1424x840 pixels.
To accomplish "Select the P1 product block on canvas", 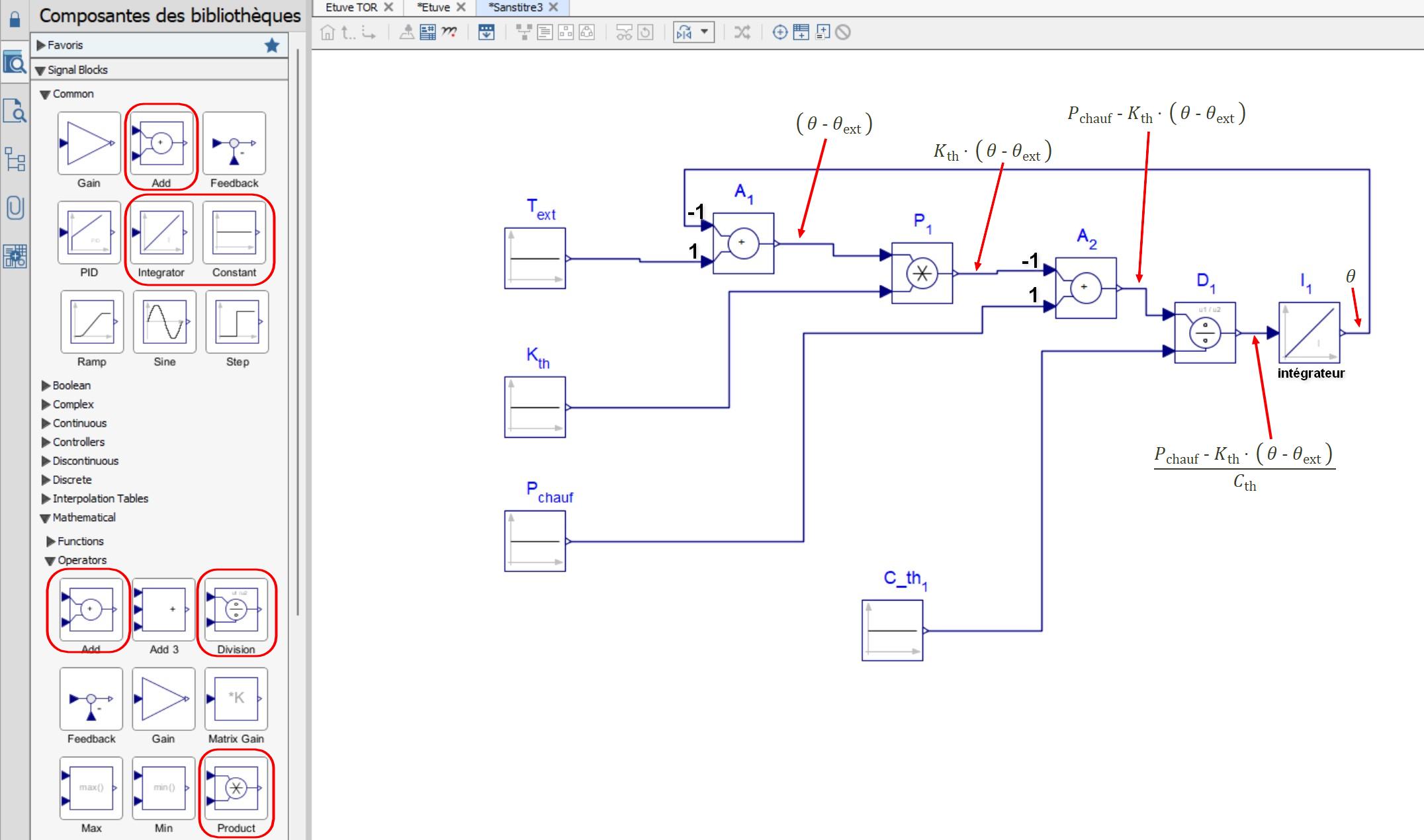I will point(922,273).
